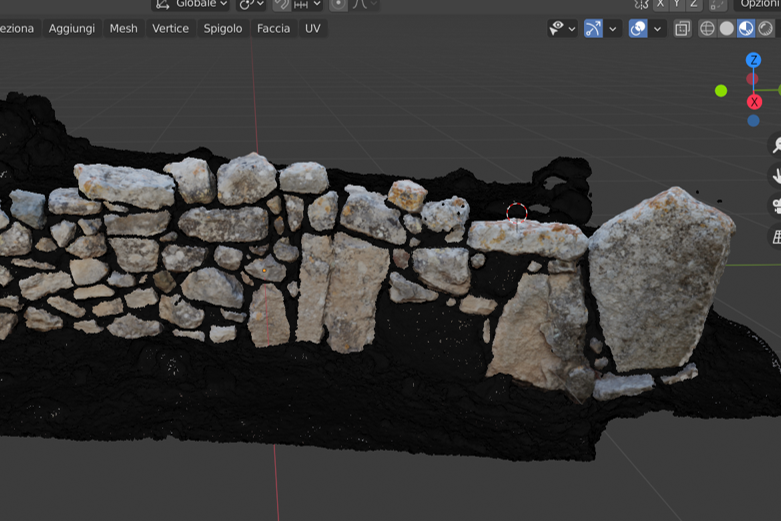Click the red X axis gizmo handle
The image size is (781, 521).
click(x=754, y=102)
